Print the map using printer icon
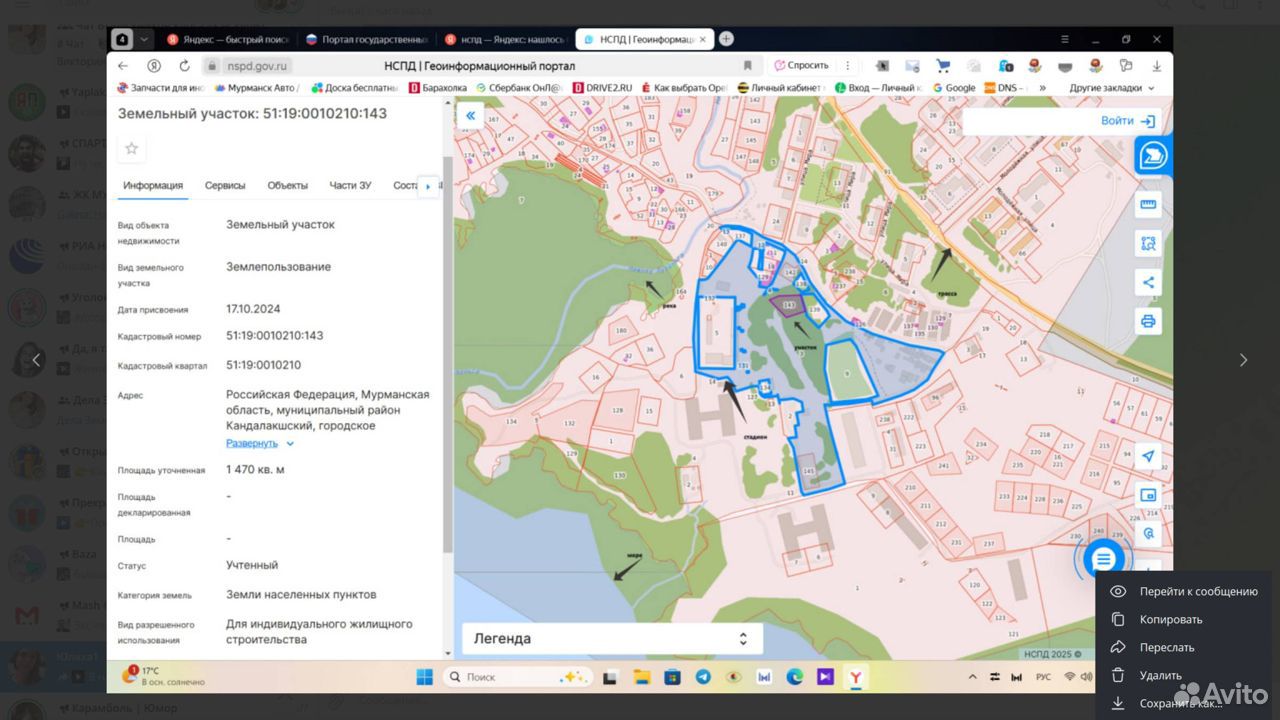Viewport: 1280px width, 720px height. (1148, 321)
